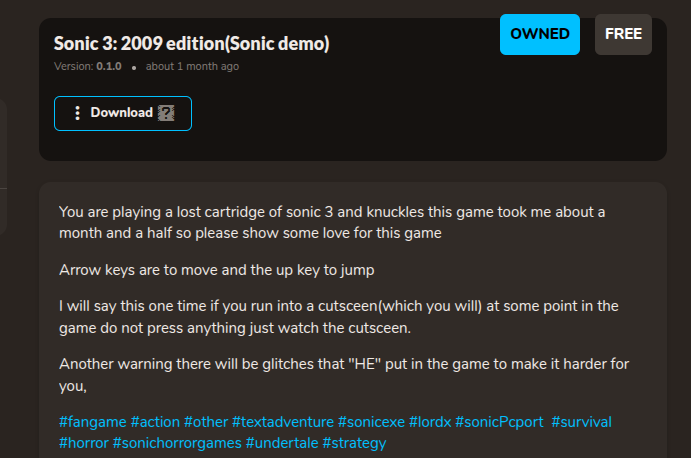The image size is (691, 458).
Task: Open the #textadventure hashtag link
Action: (x=283, y=422)
